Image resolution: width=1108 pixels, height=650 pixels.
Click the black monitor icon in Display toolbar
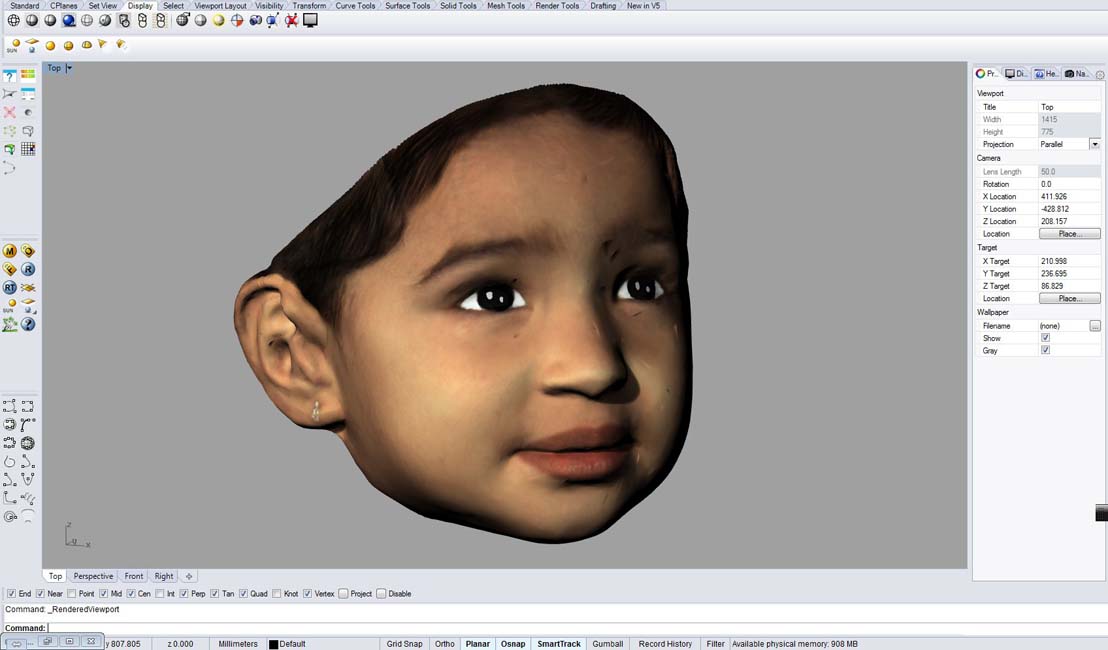pos(310,20)
